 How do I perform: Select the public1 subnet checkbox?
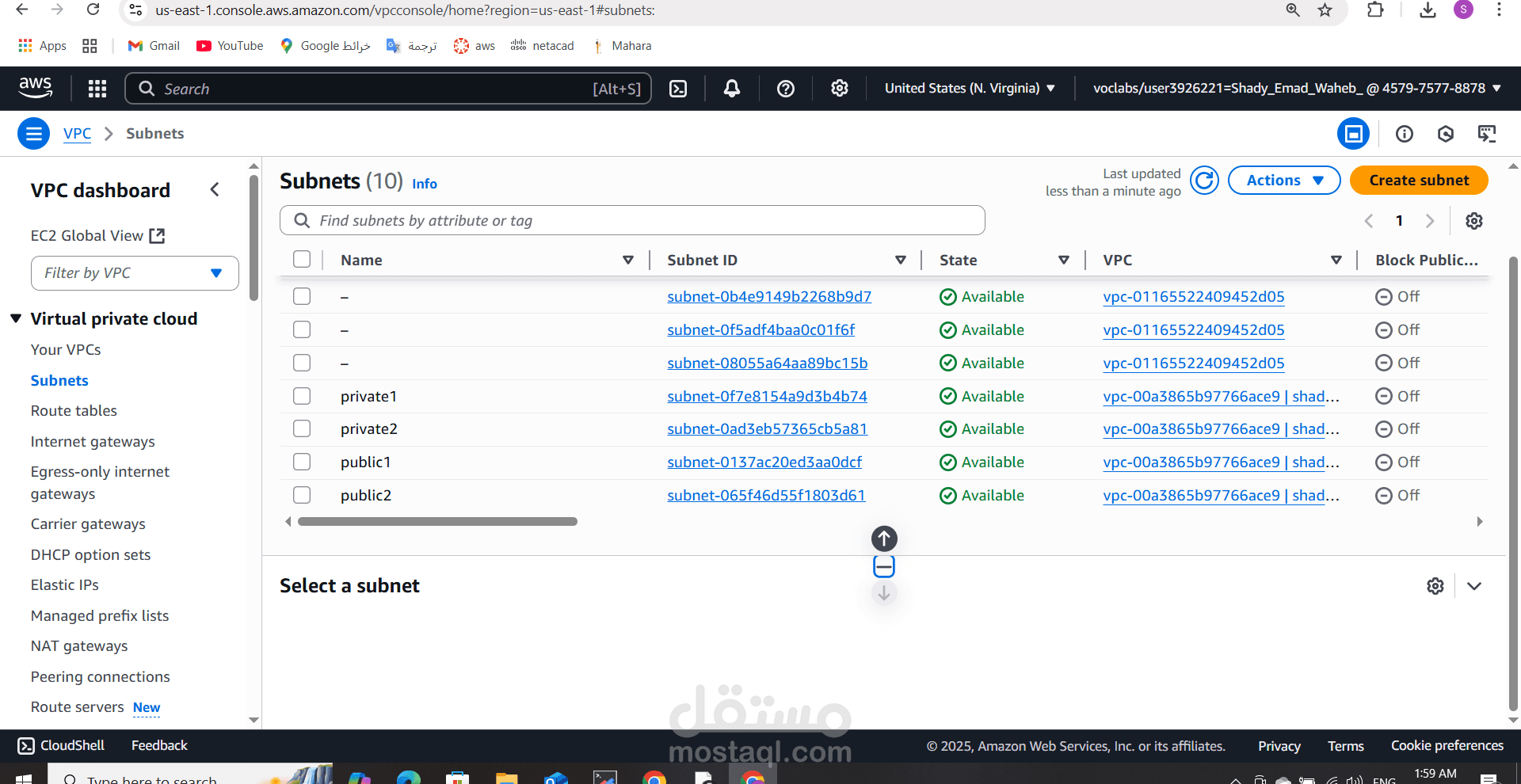pos(302,462)
